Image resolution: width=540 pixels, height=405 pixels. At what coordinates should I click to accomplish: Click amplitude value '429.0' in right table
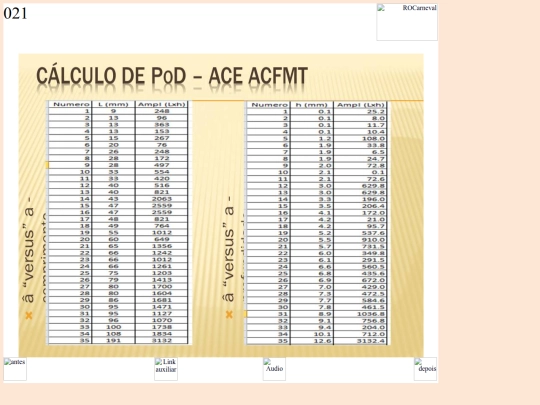(373, 287)
